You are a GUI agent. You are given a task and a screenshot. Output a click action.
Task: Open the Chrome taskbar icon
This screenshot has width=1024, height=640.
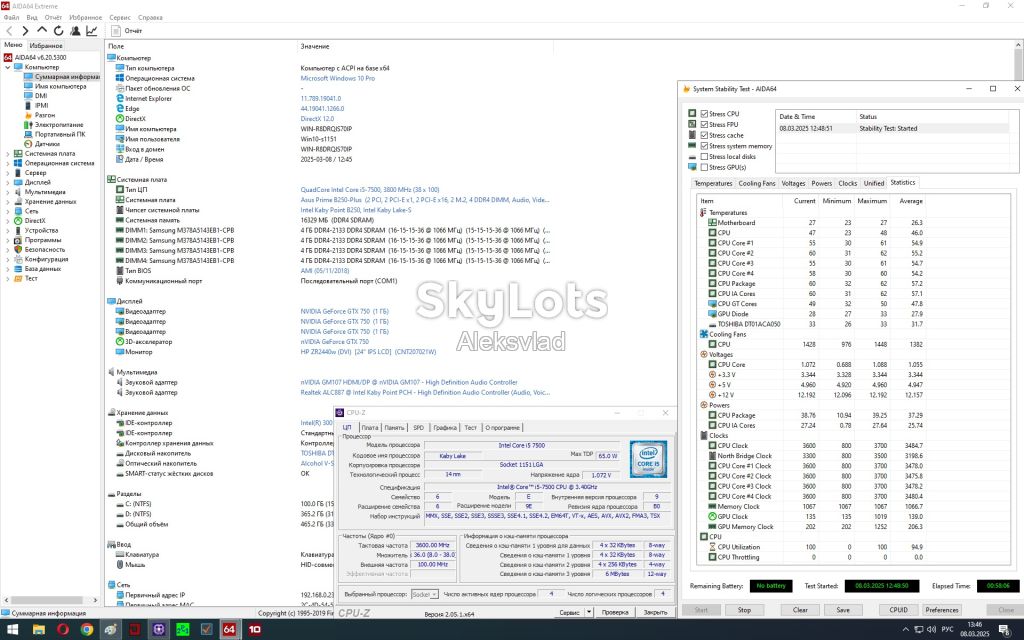[86, 630]
